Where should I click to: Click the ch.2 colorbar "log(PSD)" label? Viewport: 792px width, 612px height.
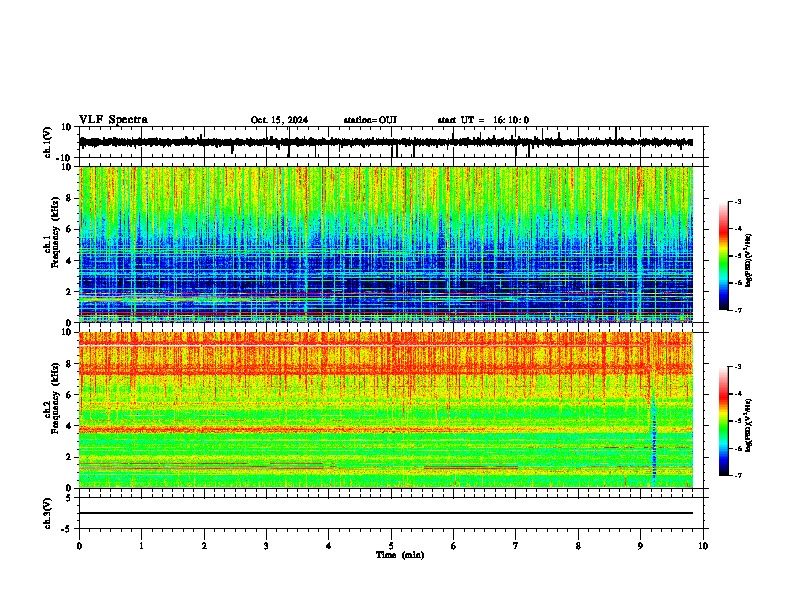click(749, 425)
